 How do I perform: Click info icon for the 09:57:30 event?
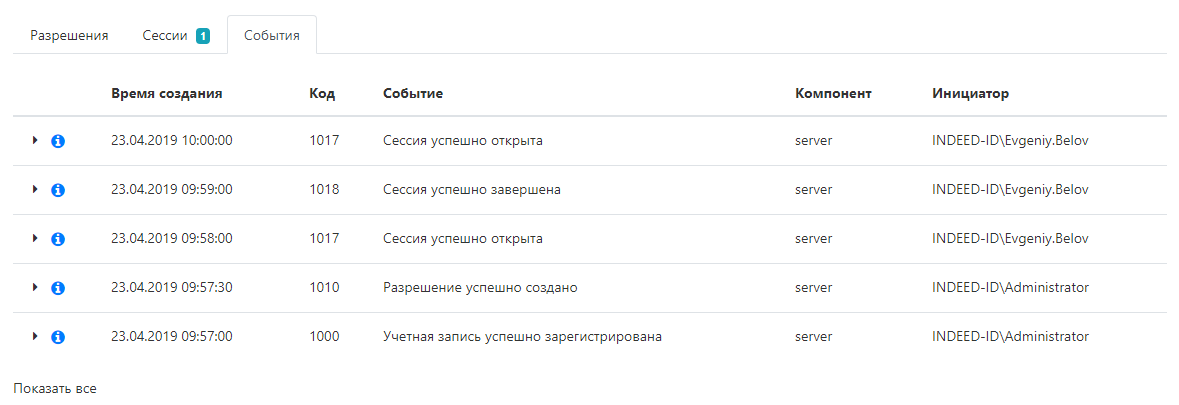point(58,288)
